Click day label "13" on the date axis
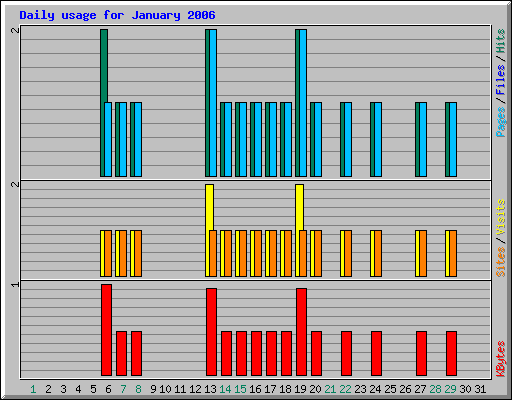 [x=210, y=389]
